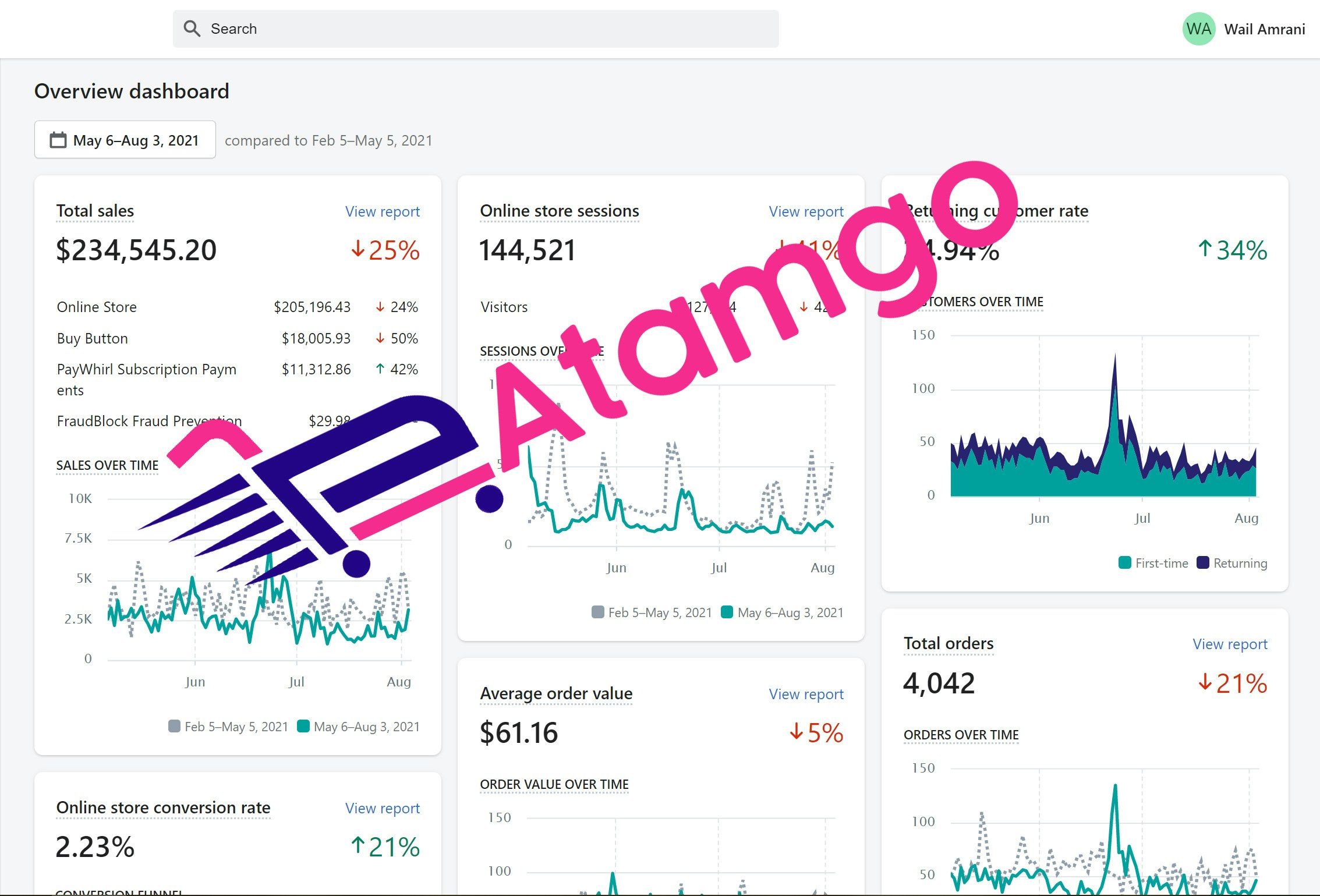Click gray Feb 5–May 5 swatch in sessions legend
Screen dimensions: 1320x896
[598, 612]
